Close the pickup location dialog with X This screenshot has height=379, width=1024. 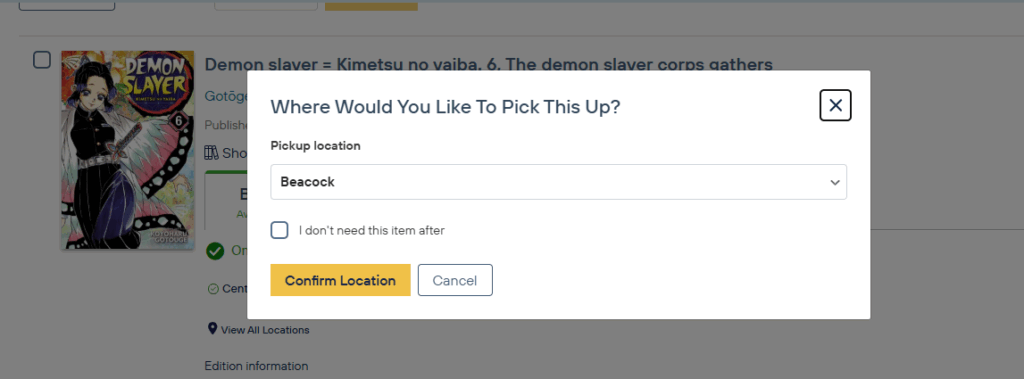coord(835,105)
